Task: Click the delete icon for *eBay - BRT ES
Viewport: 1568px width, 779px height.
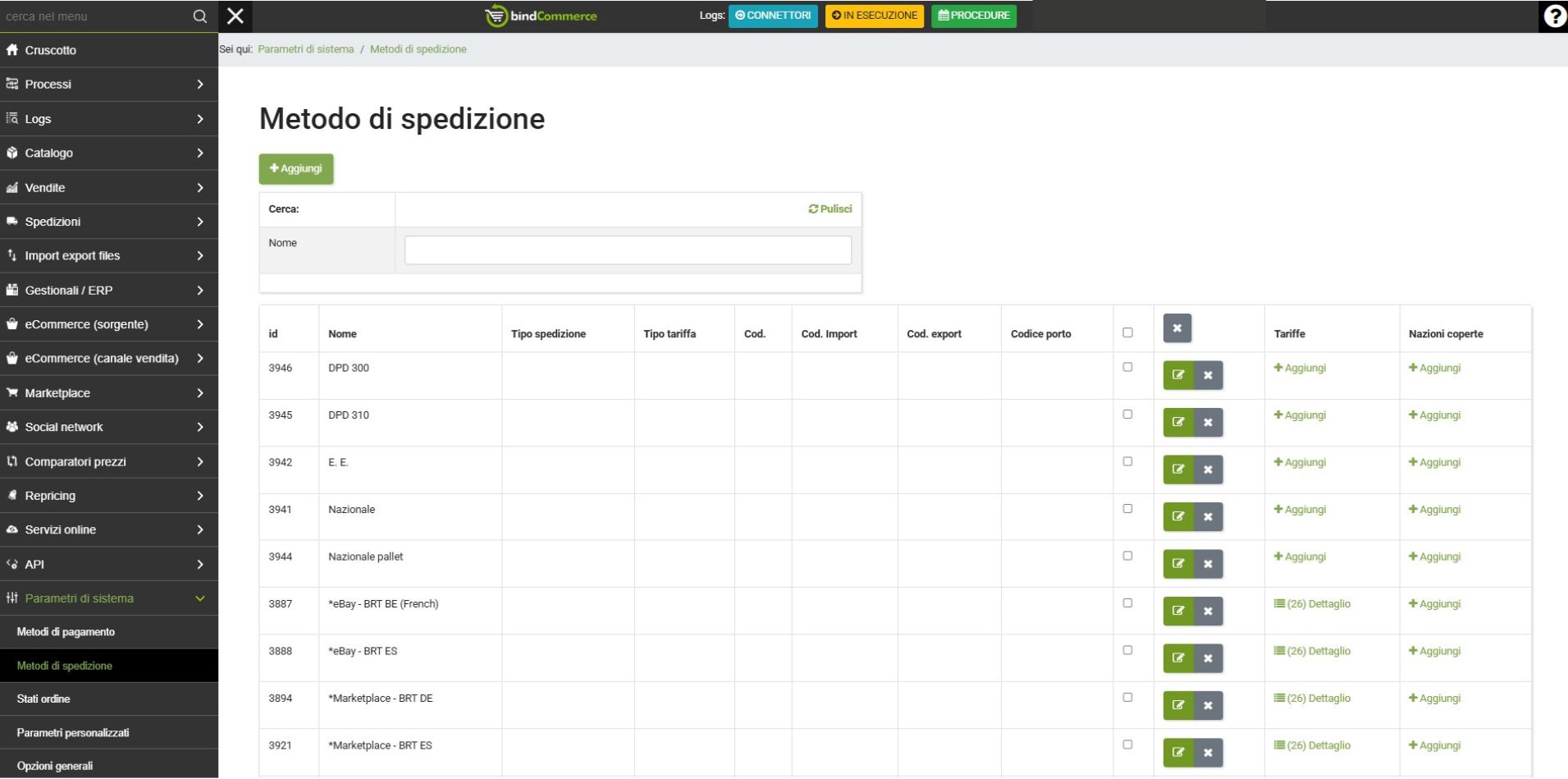Action: 1208,658
